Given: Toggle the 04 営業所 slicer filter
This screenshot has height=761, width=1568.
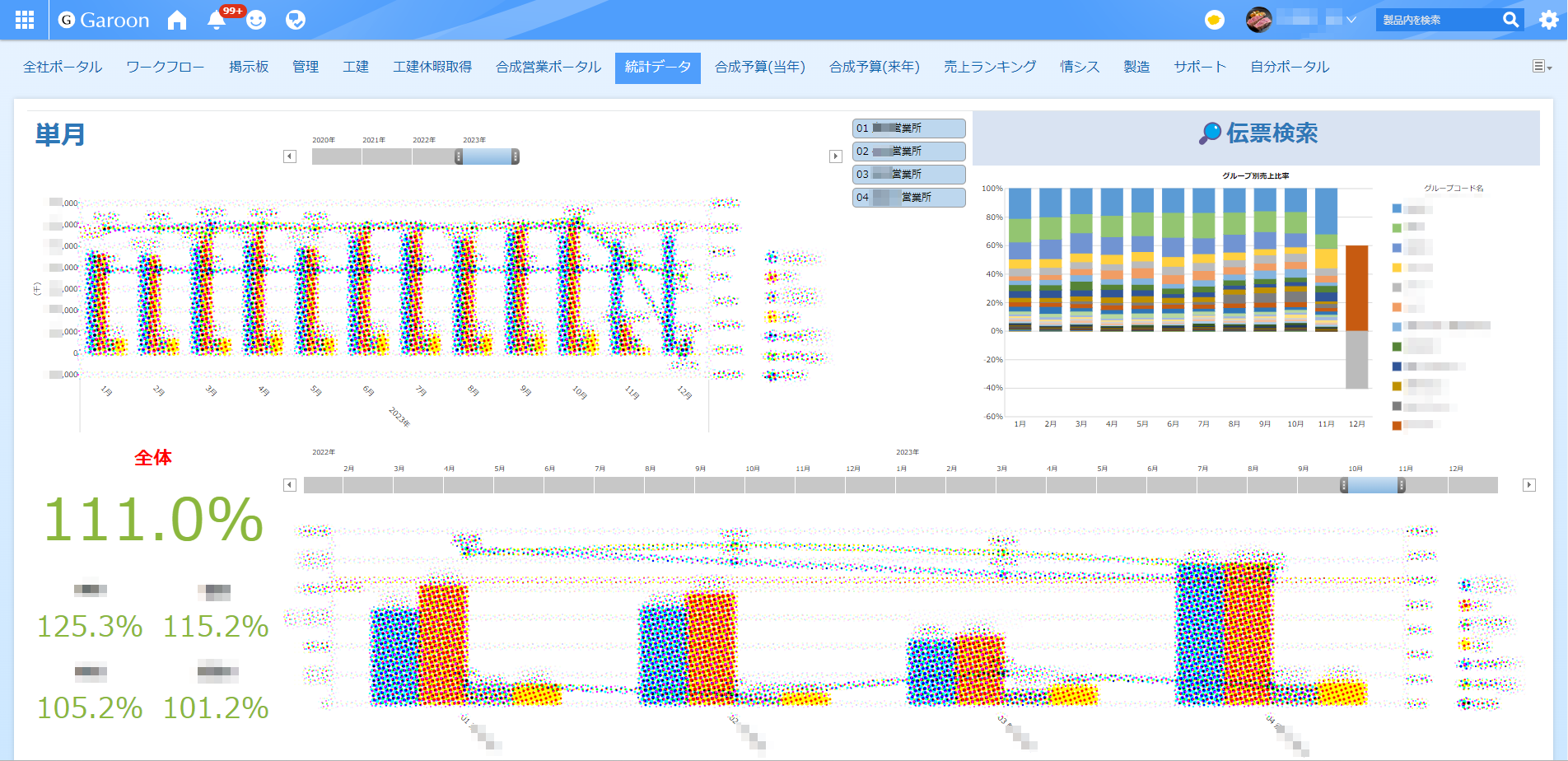Looking at the screenshot, I should tap(908, 198).
